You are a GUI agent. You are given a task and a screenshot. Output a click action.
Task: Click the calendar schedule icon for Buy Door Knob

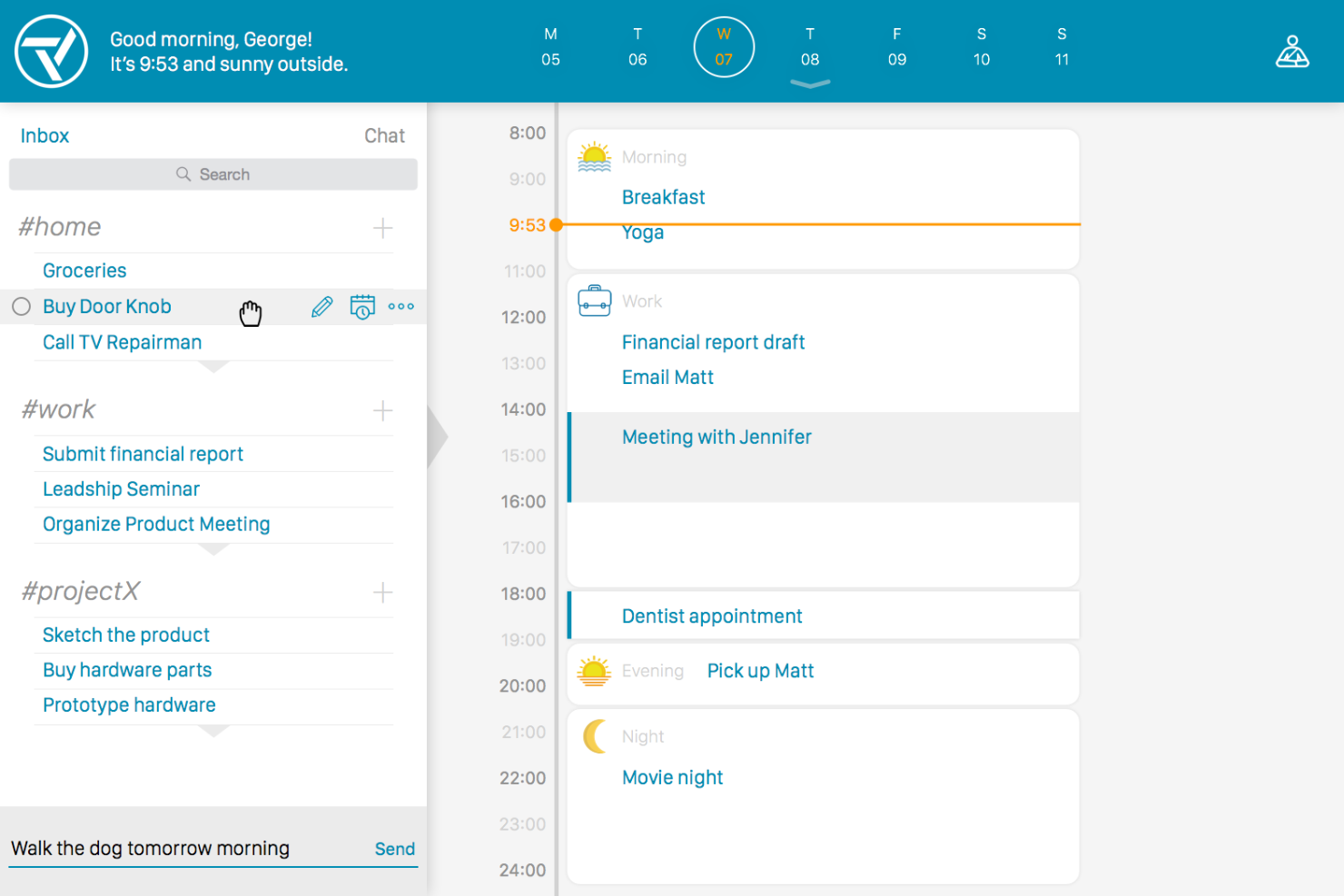click(x=362, y=307)
